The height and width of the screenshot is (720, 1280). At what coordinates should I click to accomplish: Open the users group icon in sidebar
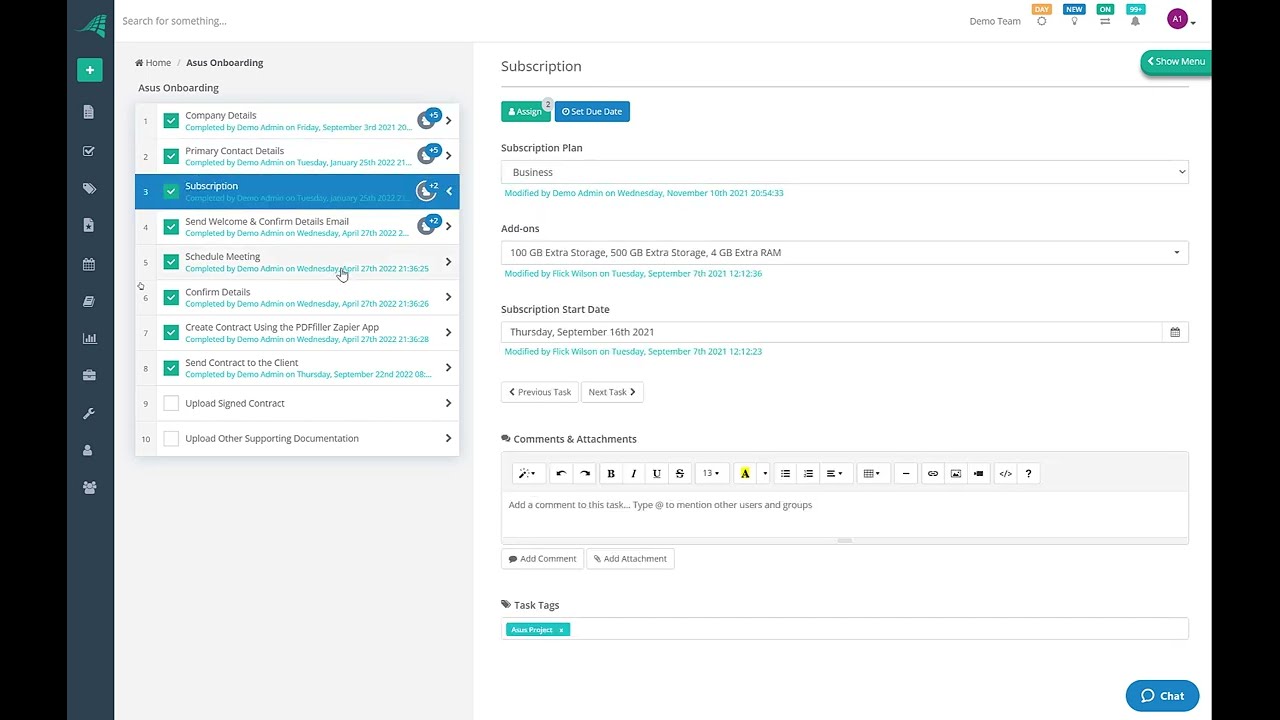coord(89,487)
